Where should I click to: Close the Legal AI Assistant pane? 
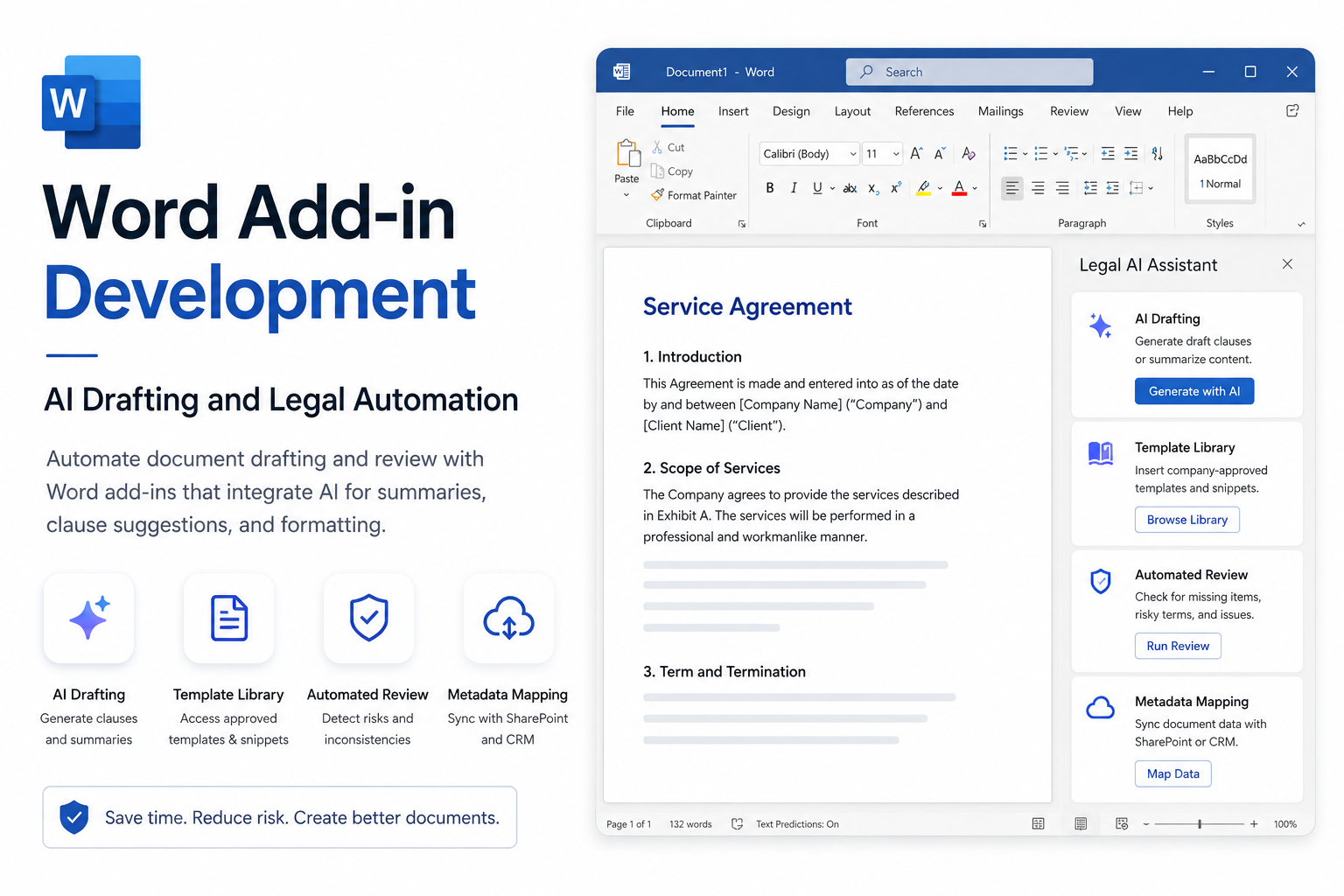point(1287,264)
